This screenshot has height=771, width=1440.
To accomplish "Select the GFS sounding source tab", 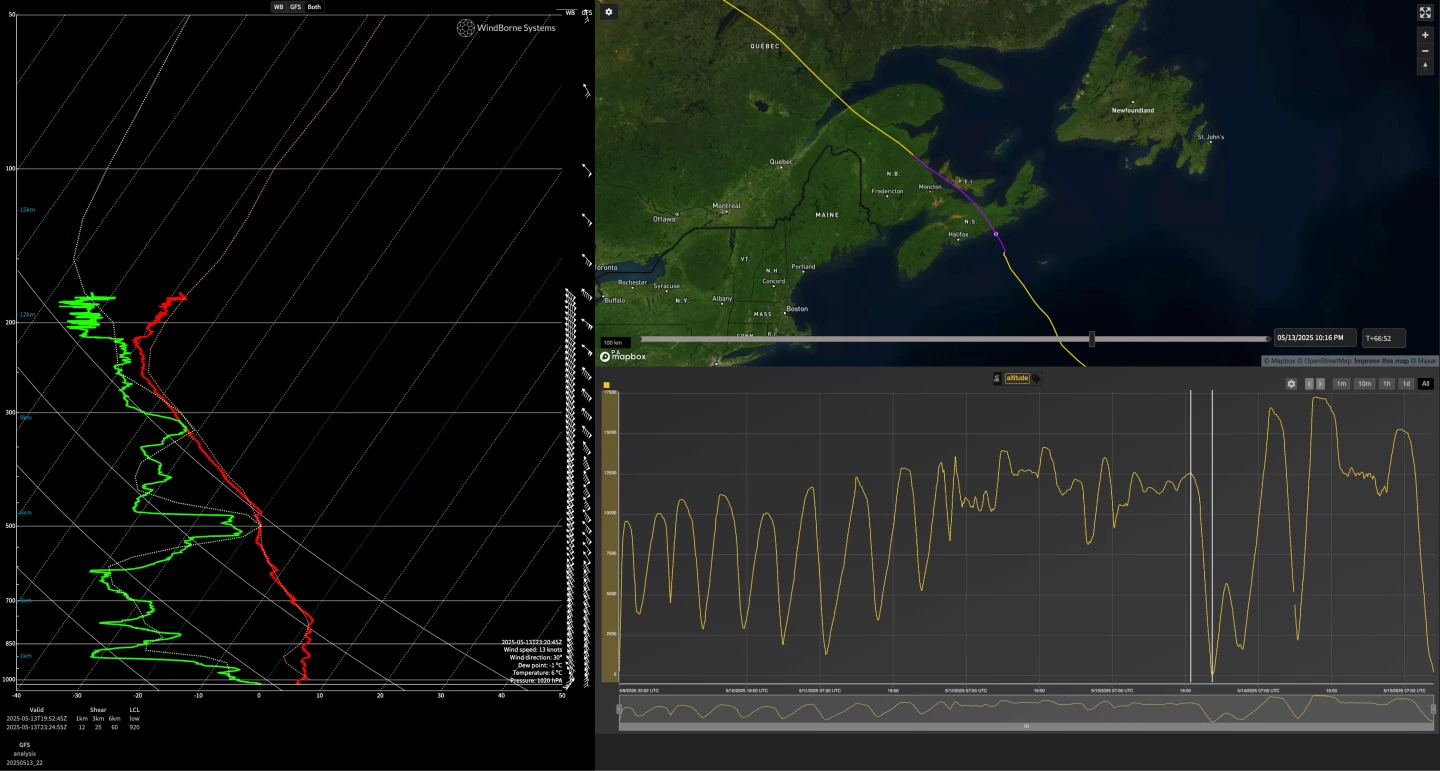I will [295, 7].
